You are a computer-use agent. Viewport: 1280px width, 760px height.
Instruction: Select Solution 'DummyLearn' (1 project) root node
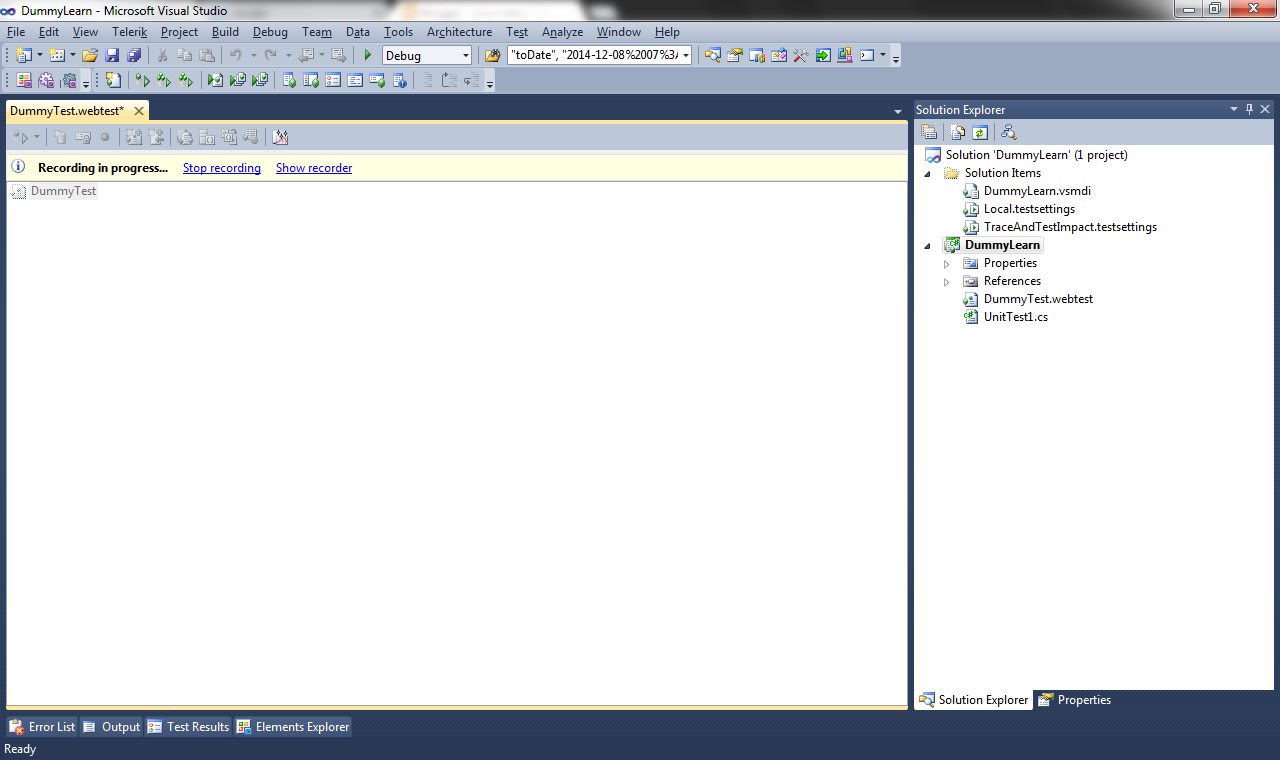pyautogui.click(x=1037, y=155)
